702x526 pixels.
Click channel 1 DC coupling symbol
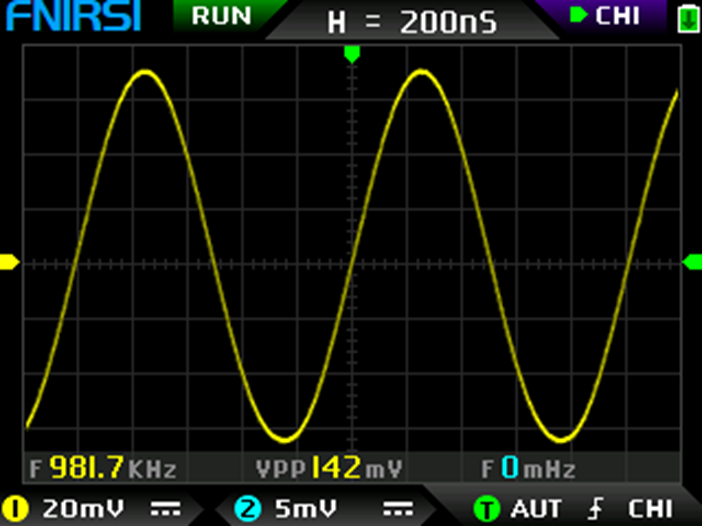pyautogui.click(x=160, y=508)
